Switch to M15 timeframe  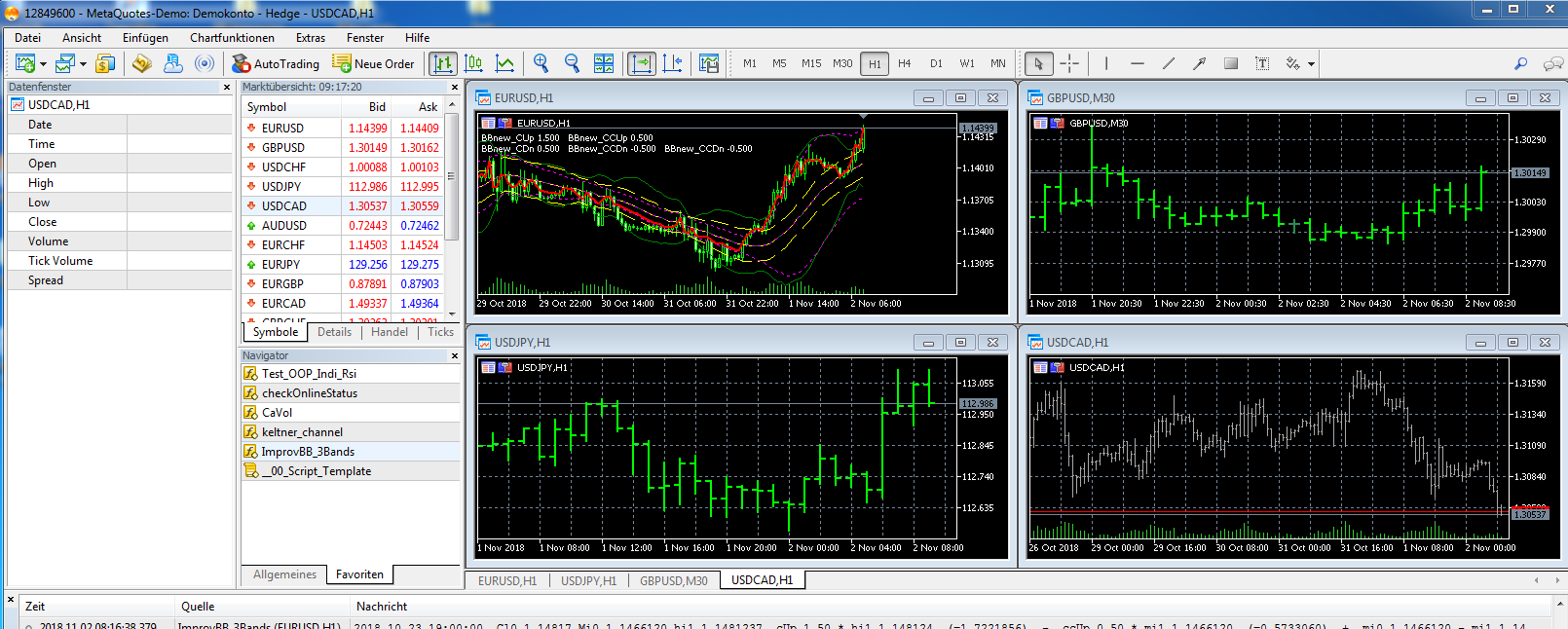pyautogui.click(x=811, y=63)
